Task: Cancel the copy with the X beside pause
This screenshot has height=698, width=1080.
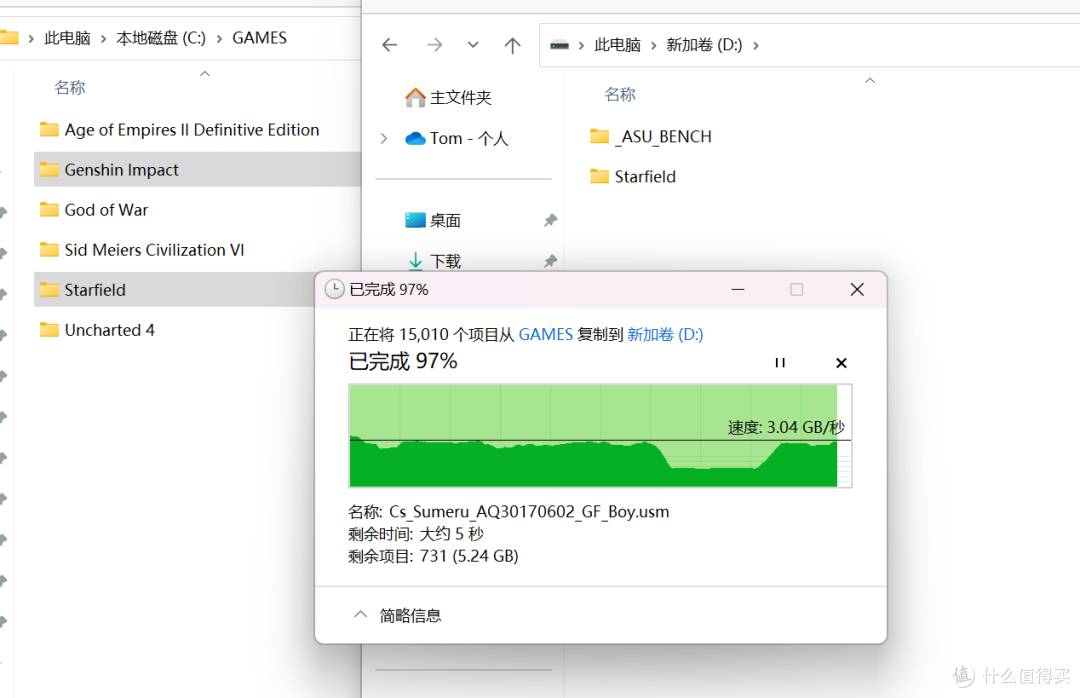Action: pyautogui.click(x=841, y=363)
